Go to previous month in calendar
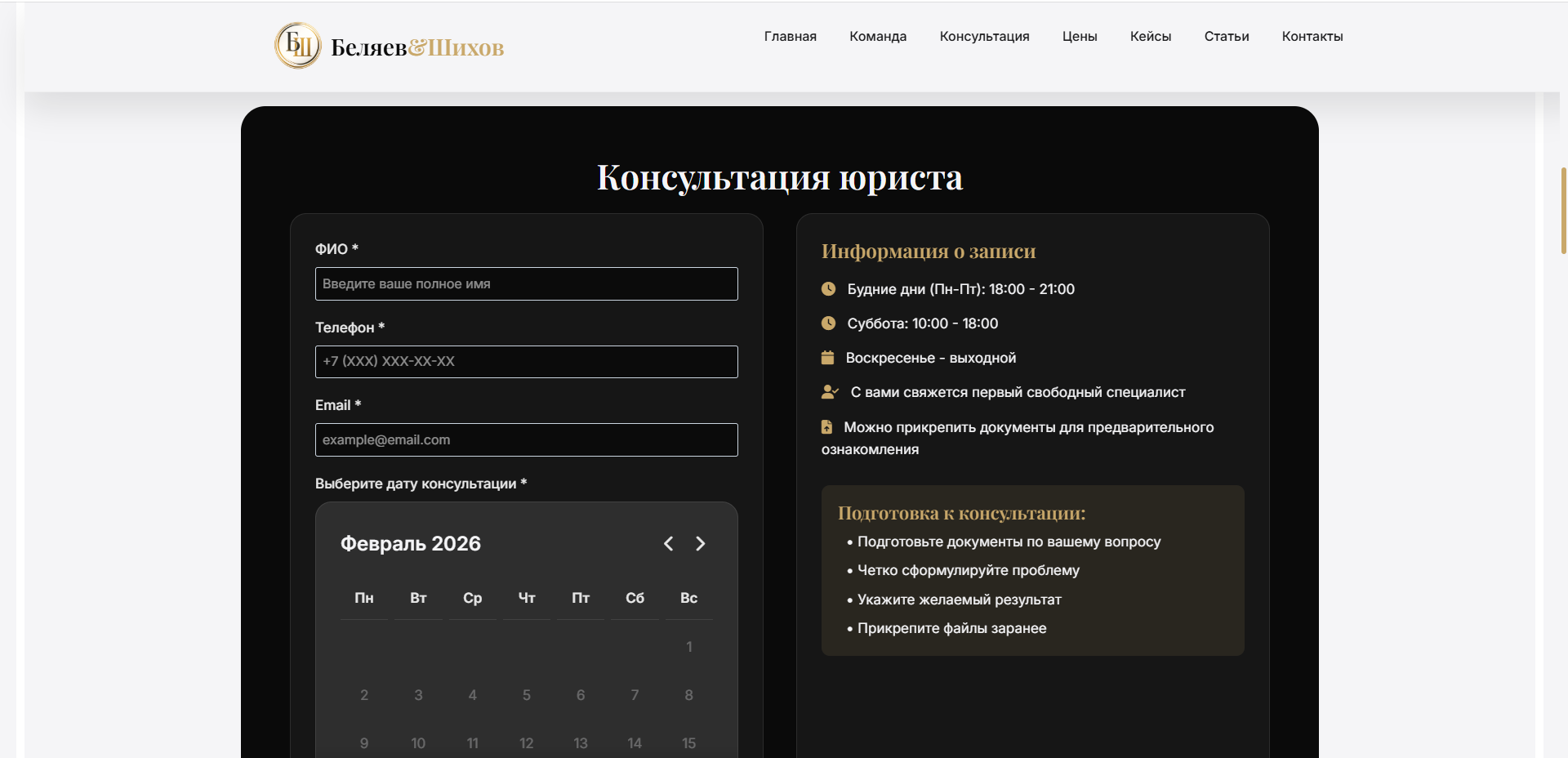This screenshot has height=758, width=1568. tap(668, 544)
